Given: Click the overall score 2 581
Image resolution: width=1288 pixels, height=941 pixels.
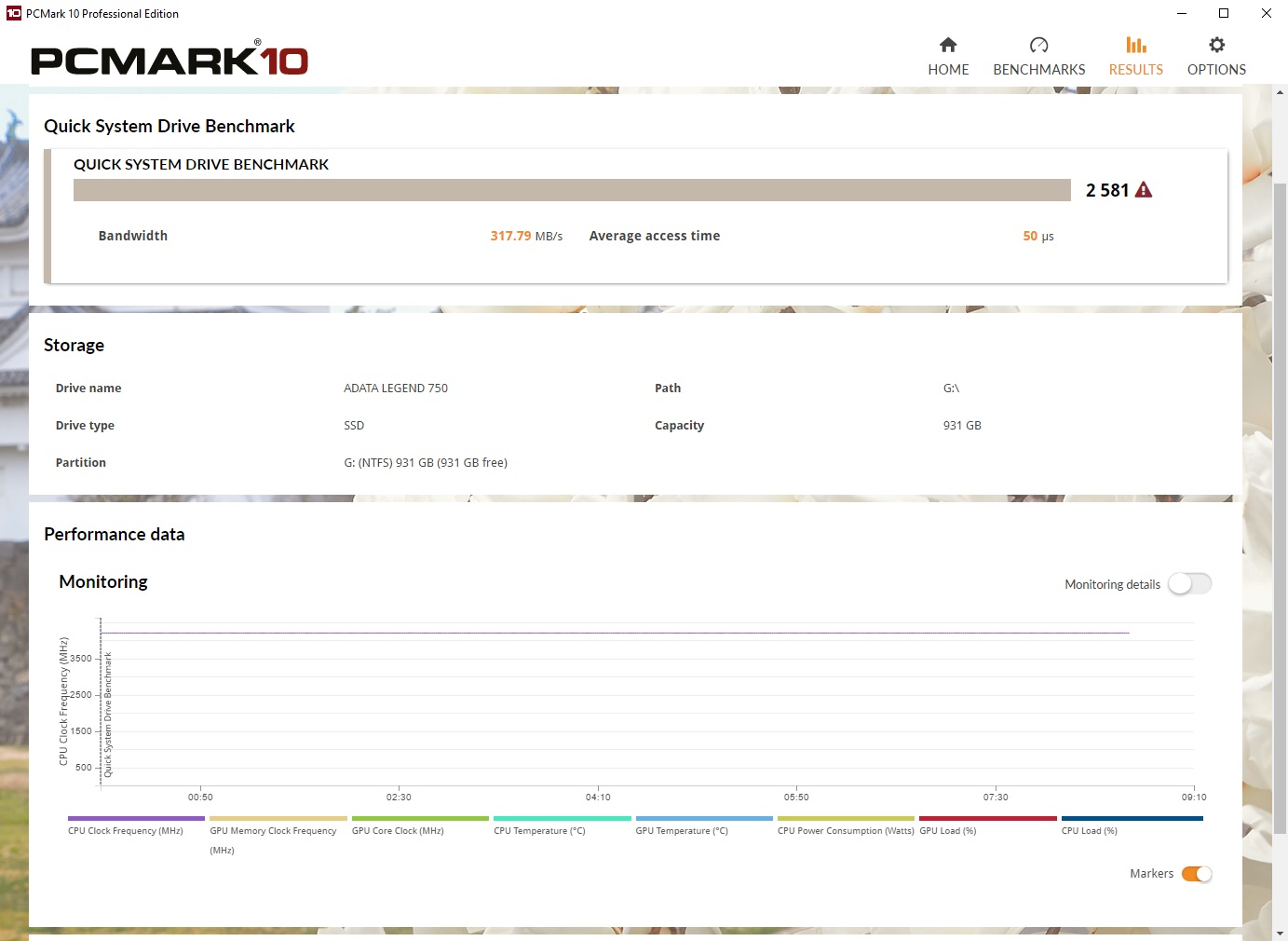Looking at the screenshot, I should coord(1107,190).
